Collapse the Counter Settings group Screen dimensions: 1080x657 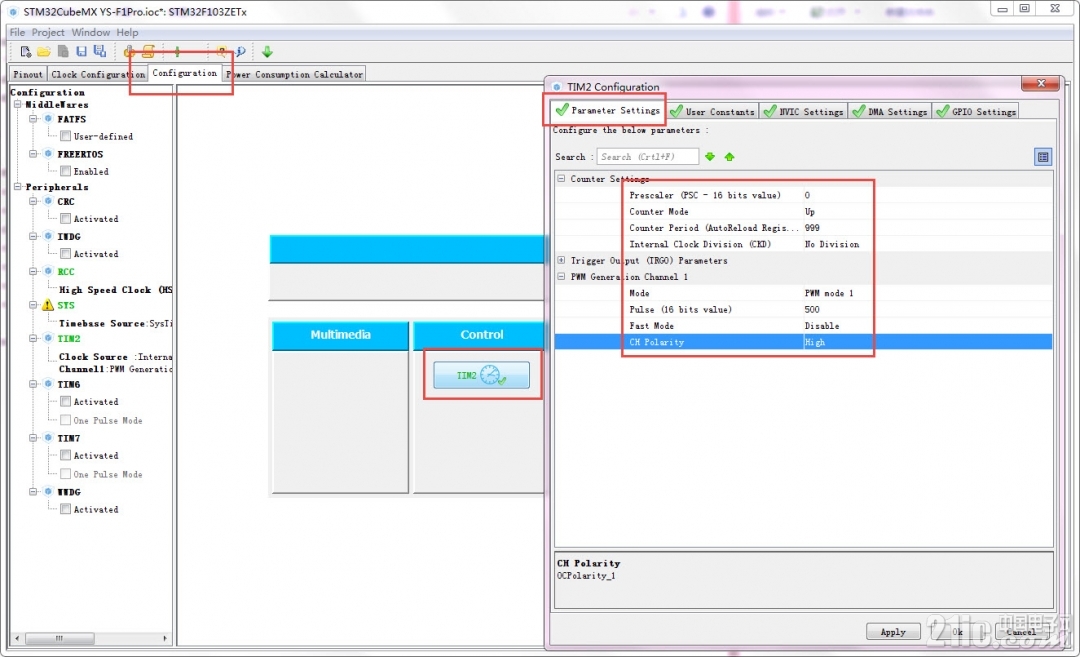coord(561,178)
